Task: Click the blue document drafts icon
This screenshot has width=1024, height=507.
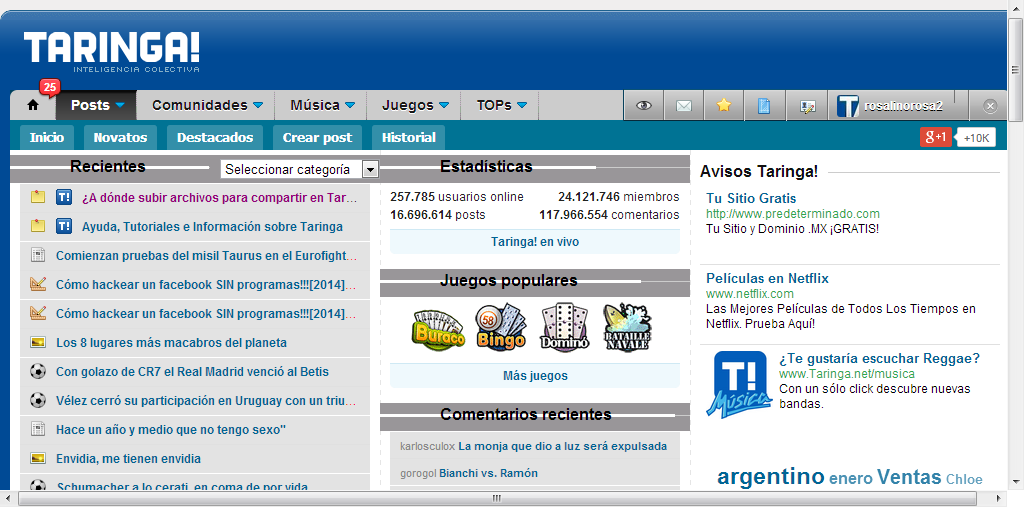Action: click(764, 106)
